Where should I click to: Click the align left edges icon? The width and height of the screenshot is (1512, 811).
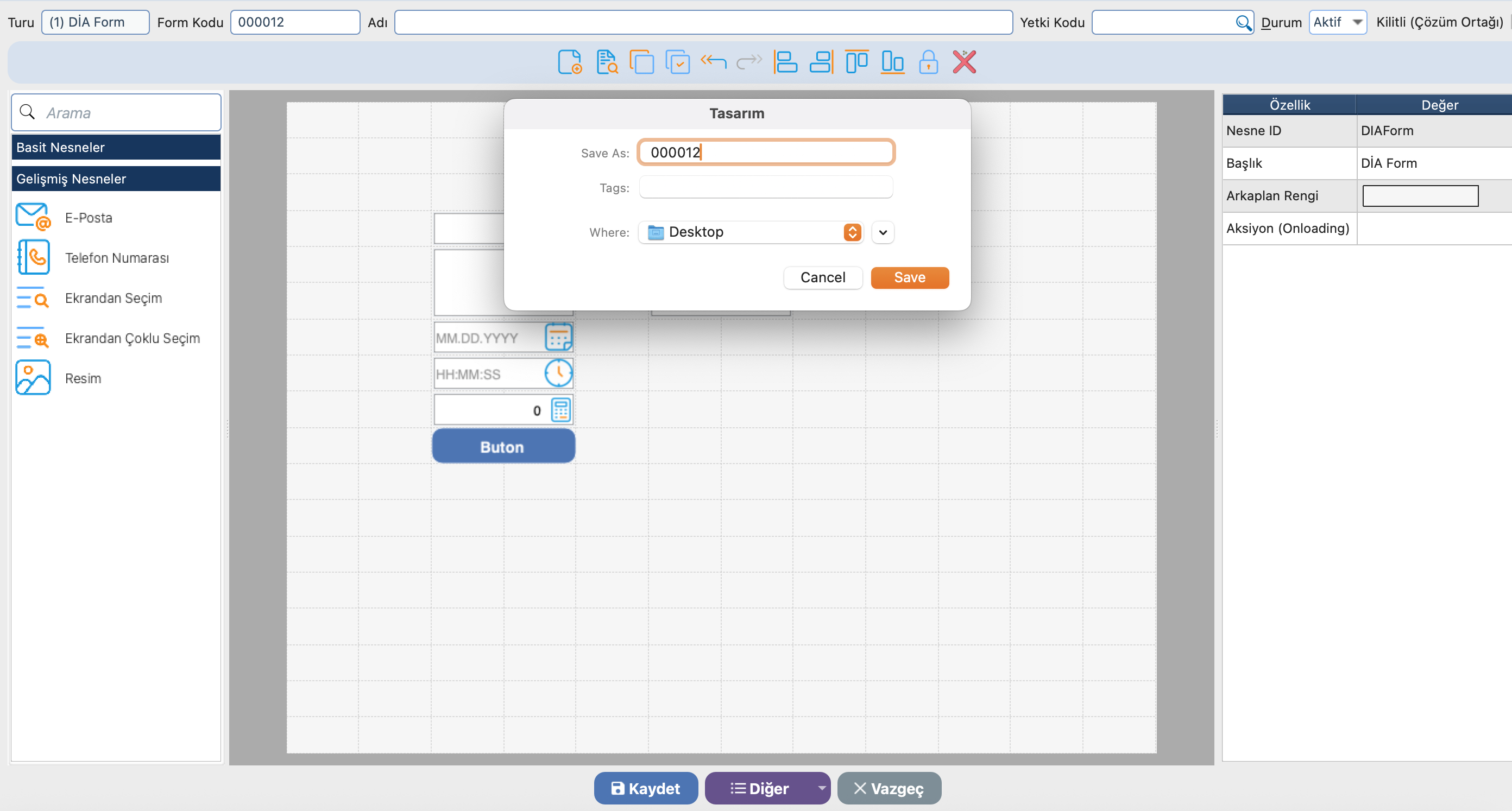coord(785,62)
